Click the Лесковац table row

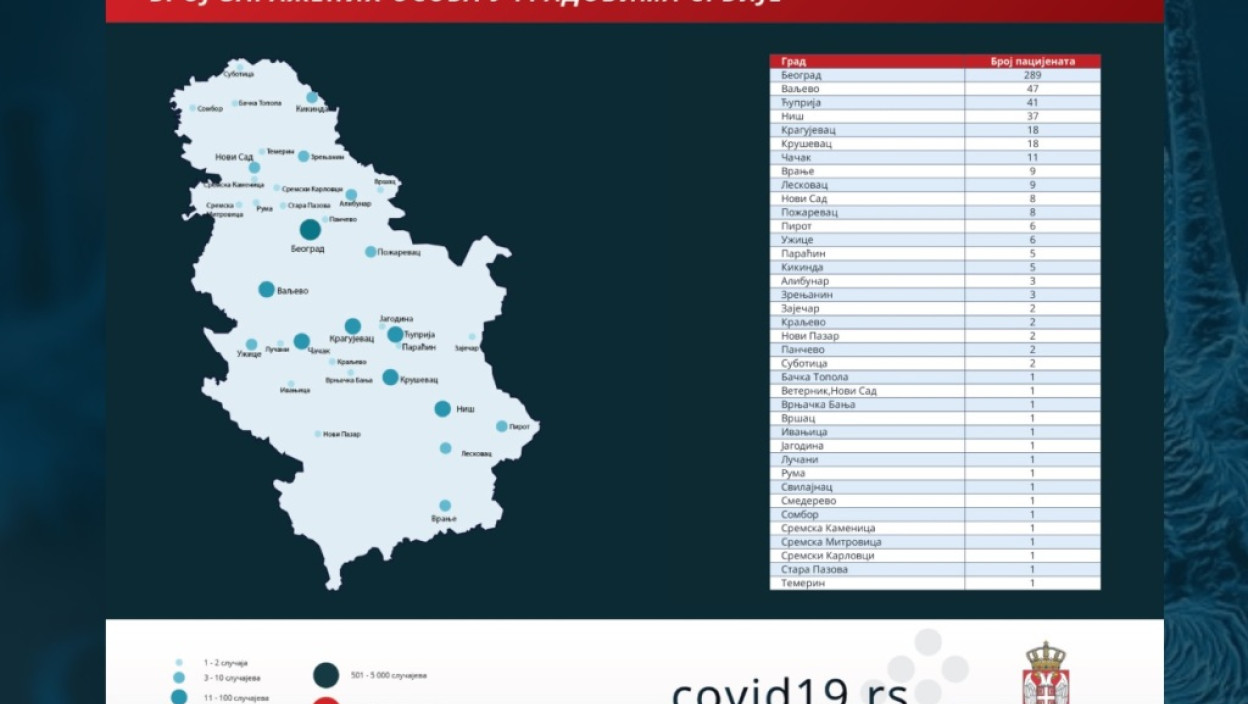tap(935, 185)
